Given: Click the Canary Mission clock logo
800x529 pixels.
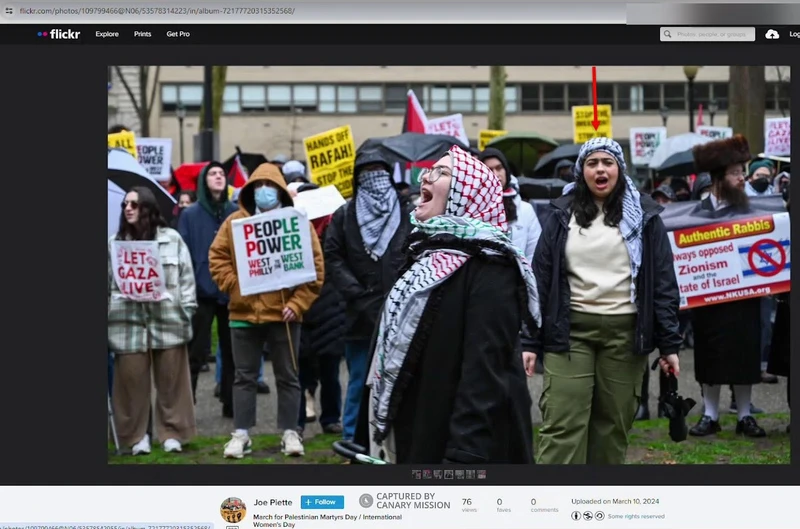Looking at the screenshot, I should coord(366,501).
